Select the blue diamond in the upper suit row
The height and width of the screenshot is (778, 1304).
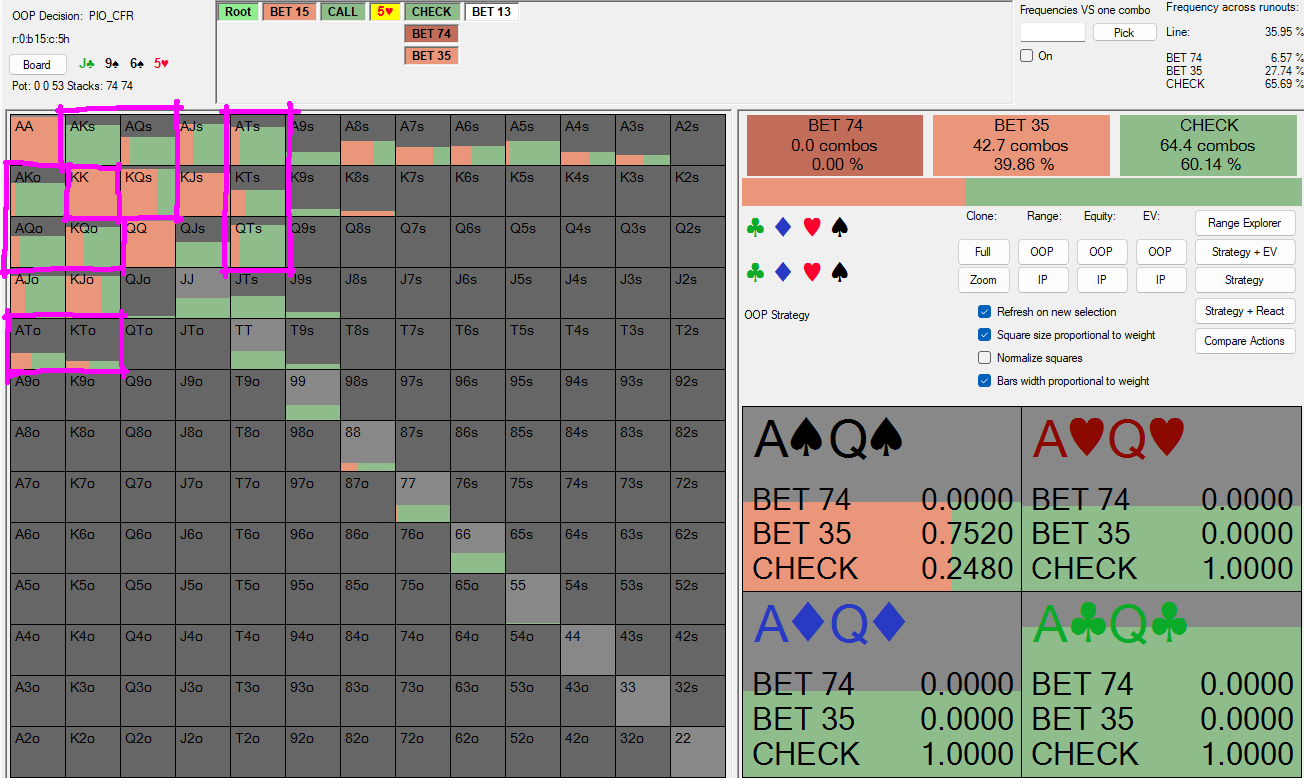click(x=783, y=228)
